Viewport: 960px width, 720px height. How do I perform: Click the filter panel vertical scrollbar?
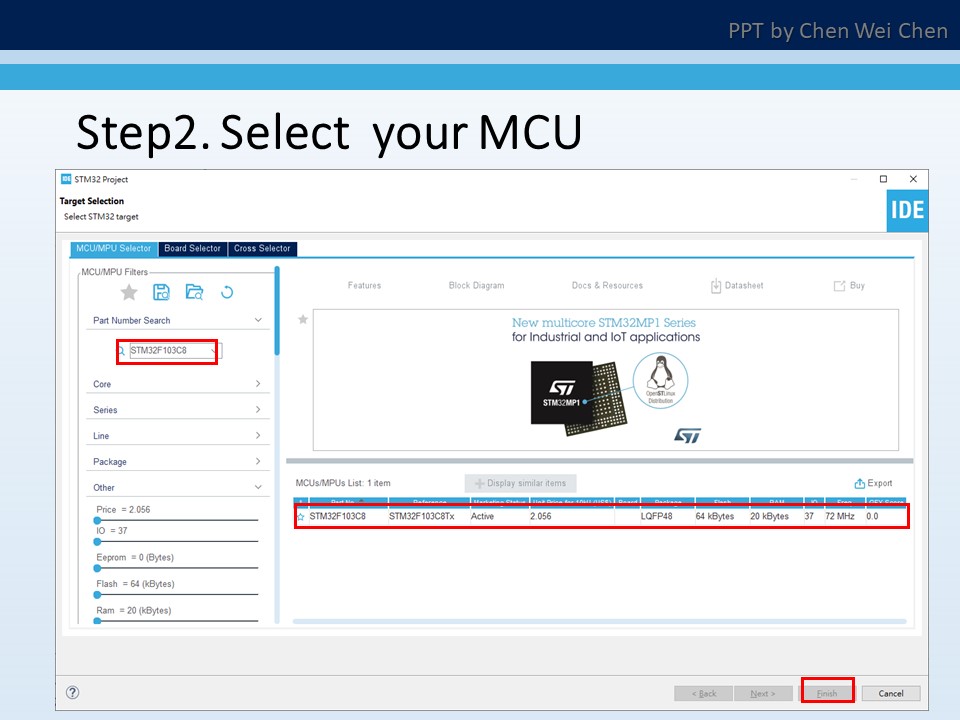click(277, 311)
